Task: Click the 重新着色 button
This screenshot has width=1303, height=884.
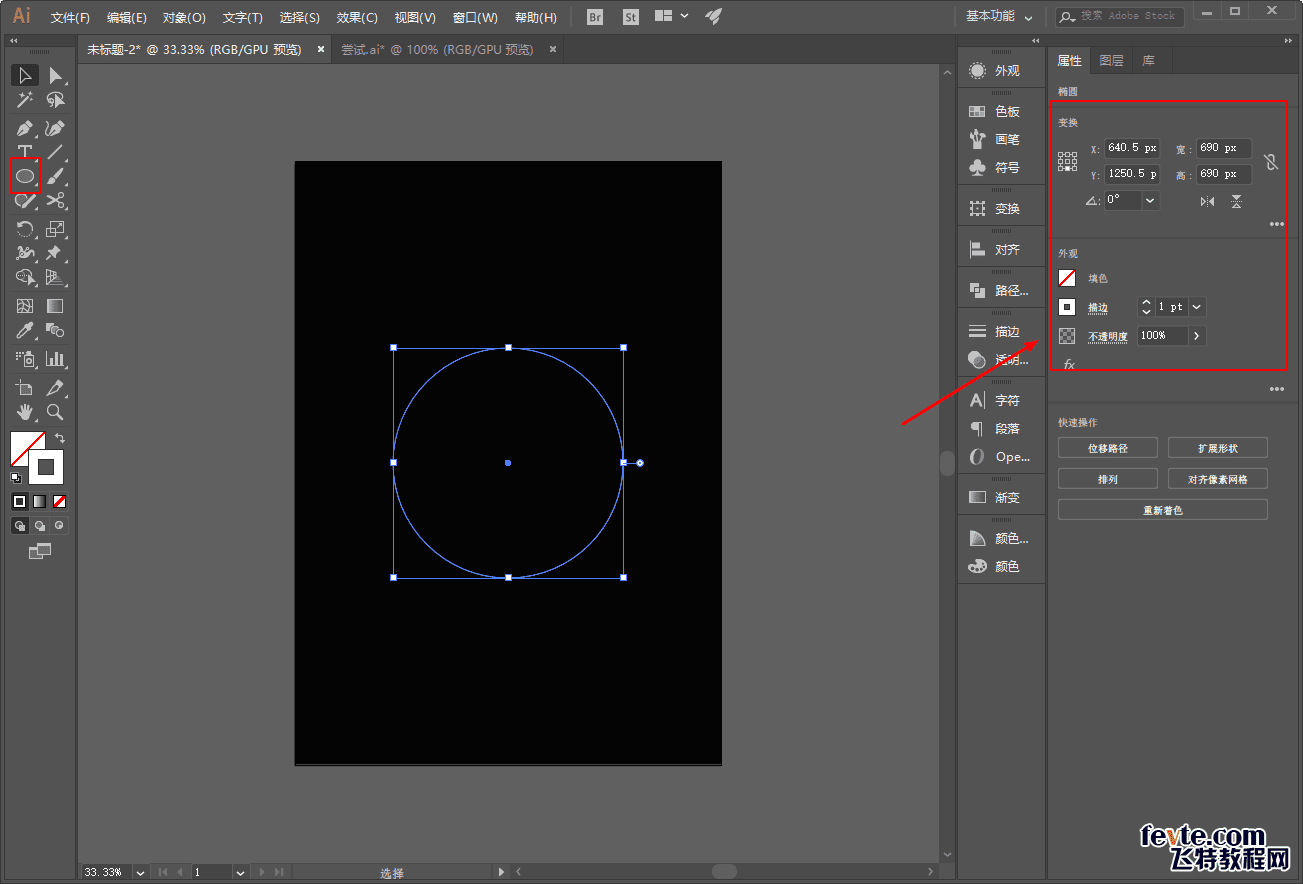Action: coord(1162,510)
